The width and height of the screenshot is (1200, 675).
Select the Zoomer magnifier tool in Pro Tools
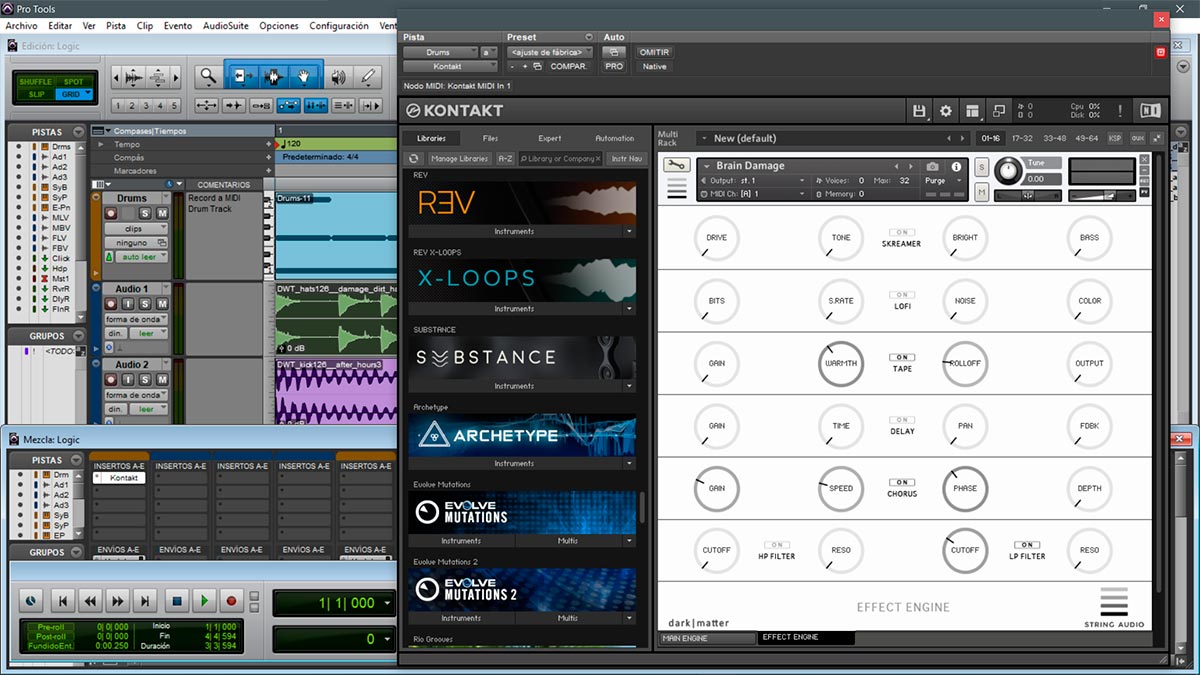click(x=208, y=76)
